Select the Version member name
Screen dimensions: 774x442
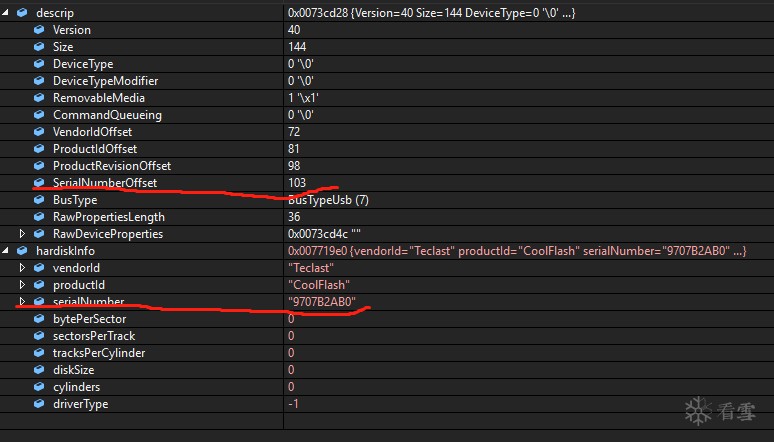pyautogui.click(x=72, y=30)
